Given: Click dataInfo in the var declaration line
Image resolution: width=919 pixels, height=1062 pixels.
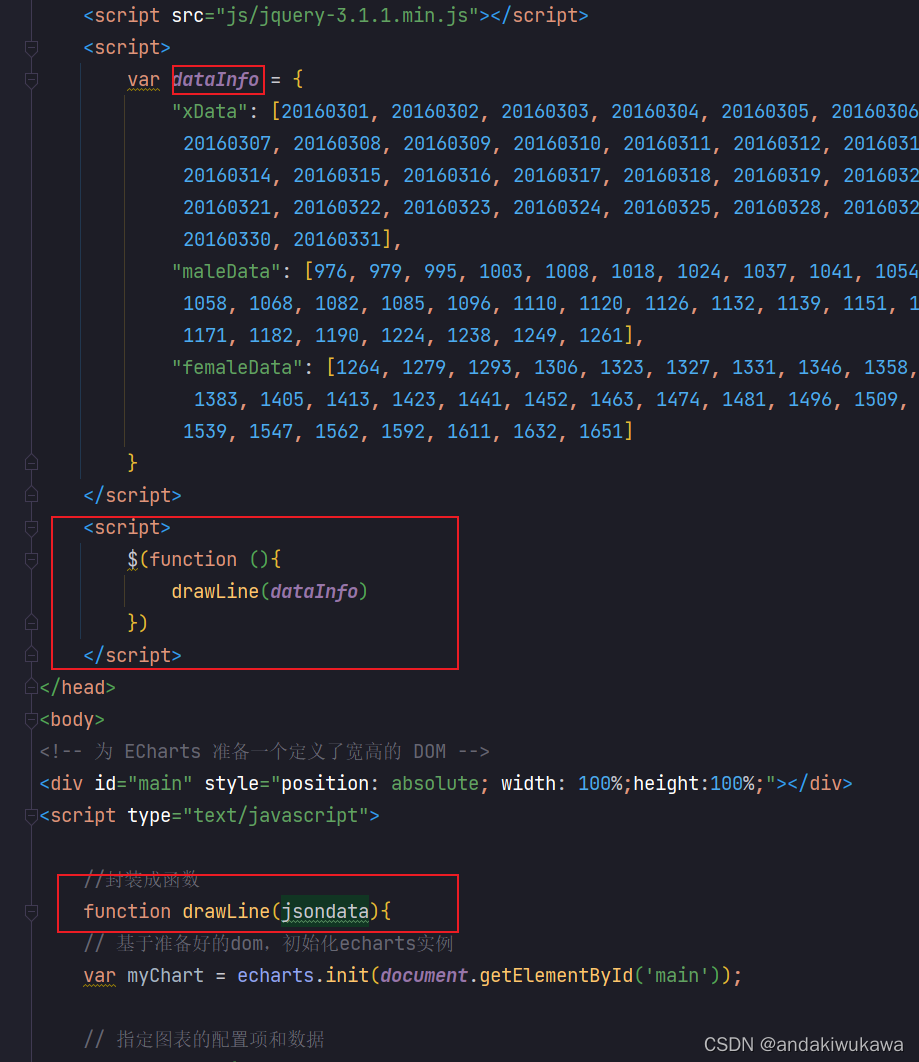Looking at the screenshot, I should 216,80.
